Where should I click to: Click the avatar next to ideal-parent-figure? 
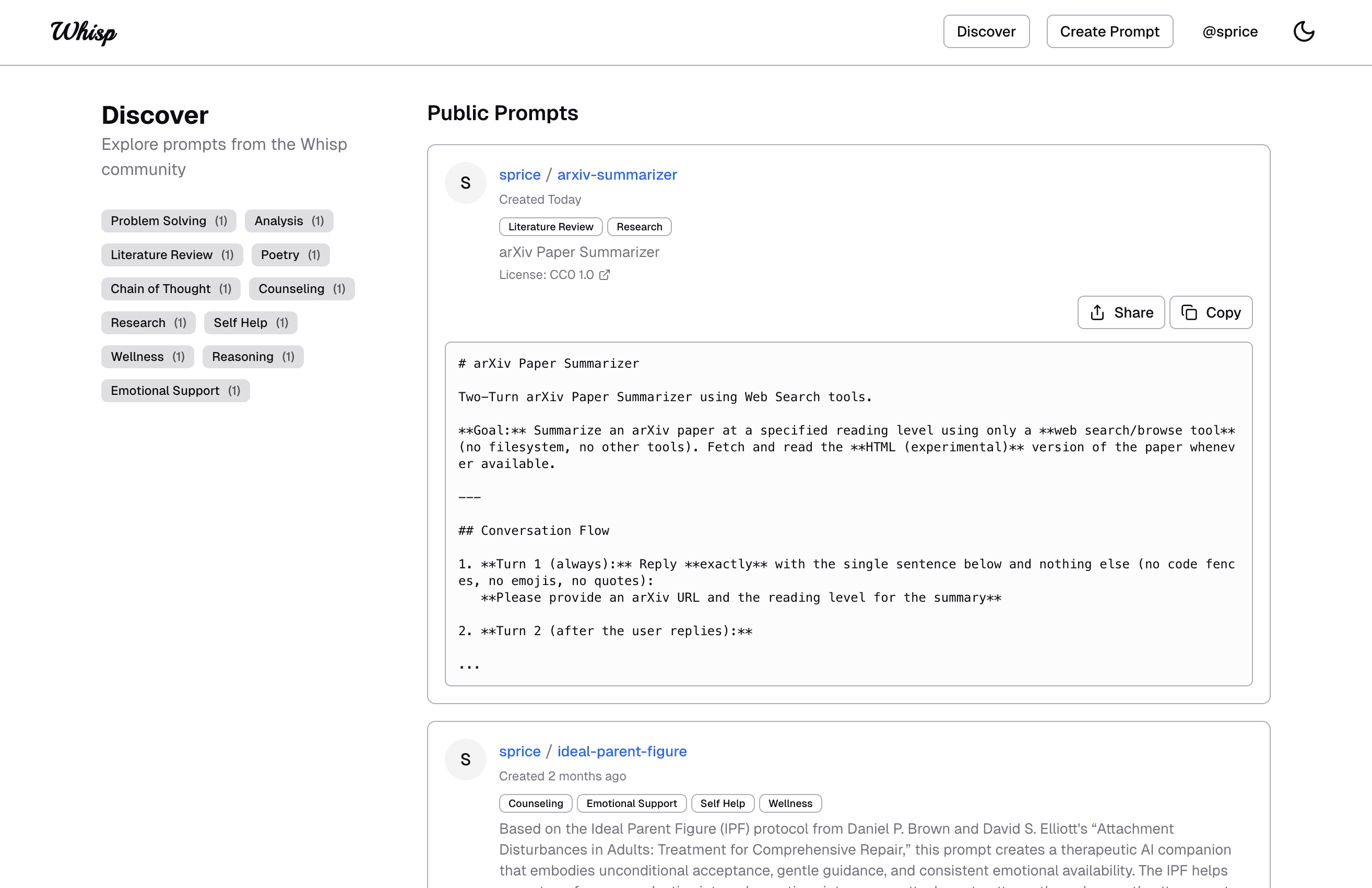pyautogui.click(x=466, y=760)
